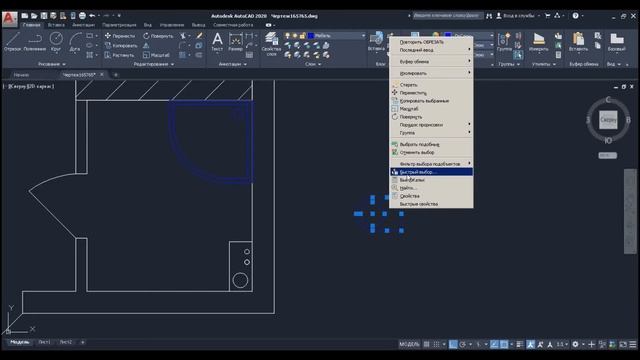This screenshot has height=360, width=640.
Task: Click the Base view (Базовый) tool
Action: pos(616,42)
